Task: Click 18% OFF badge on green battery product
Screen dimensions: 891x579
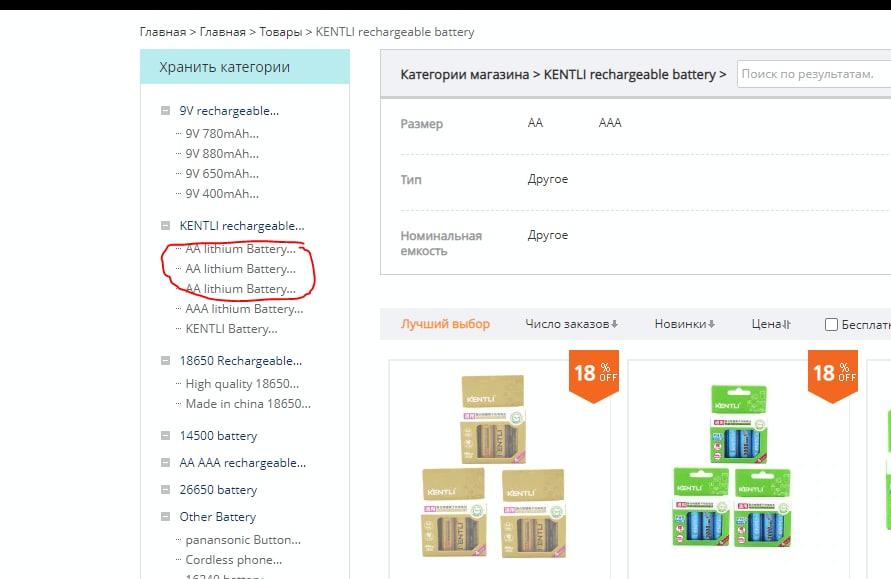Action: [832, 375]
